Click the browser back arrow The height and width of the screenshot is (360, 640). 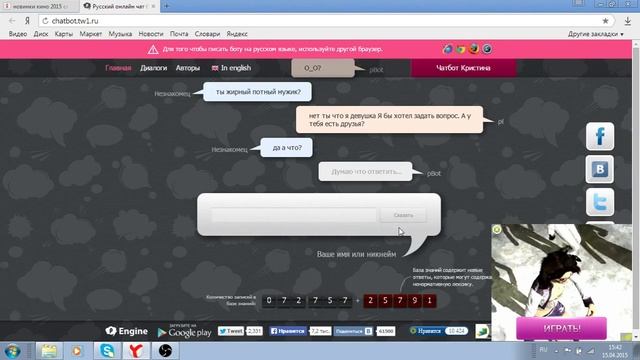coord(12,21)
